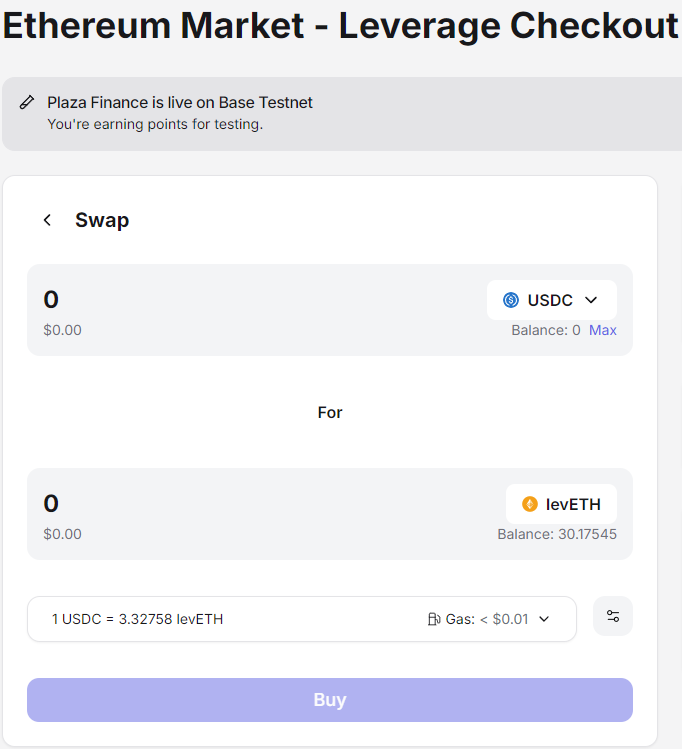Click the gas pump icon
Viewport: 682px width, 749px height.
pos(434,619)
